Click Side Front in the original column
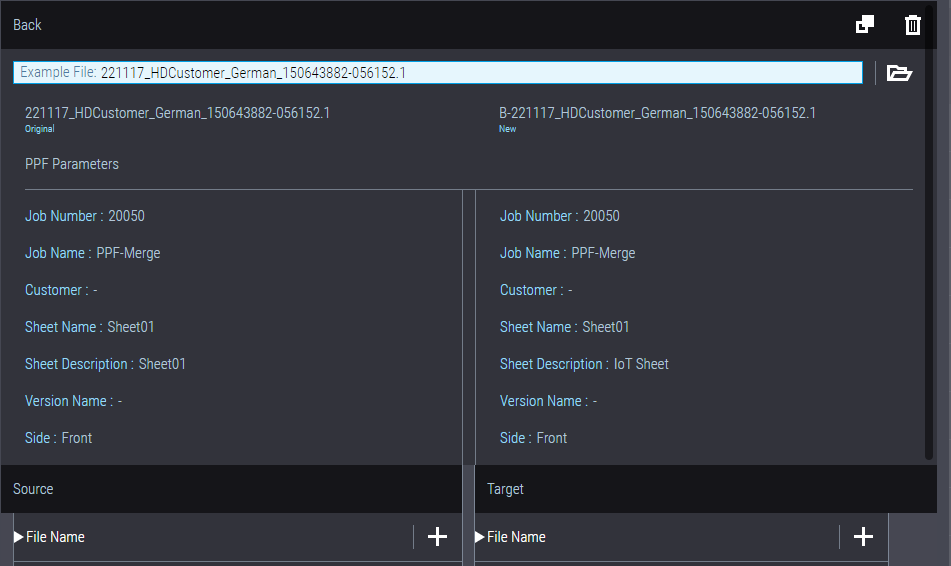Image resolution: width=951 pixels, height=566 pixels. tap(58, 438)
